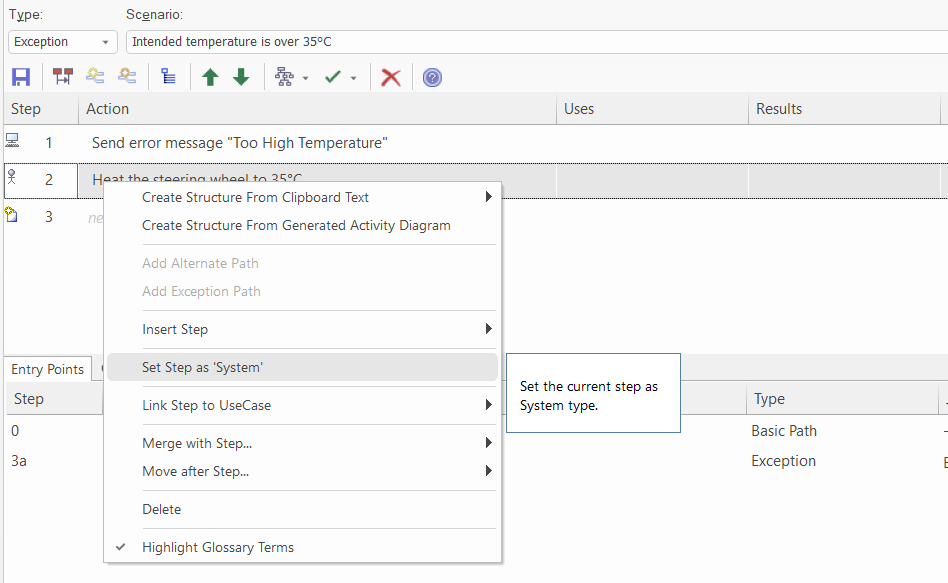Click the Save scenario icon
The width and height of the screenshot is (948, 583).
coord(21,77)
